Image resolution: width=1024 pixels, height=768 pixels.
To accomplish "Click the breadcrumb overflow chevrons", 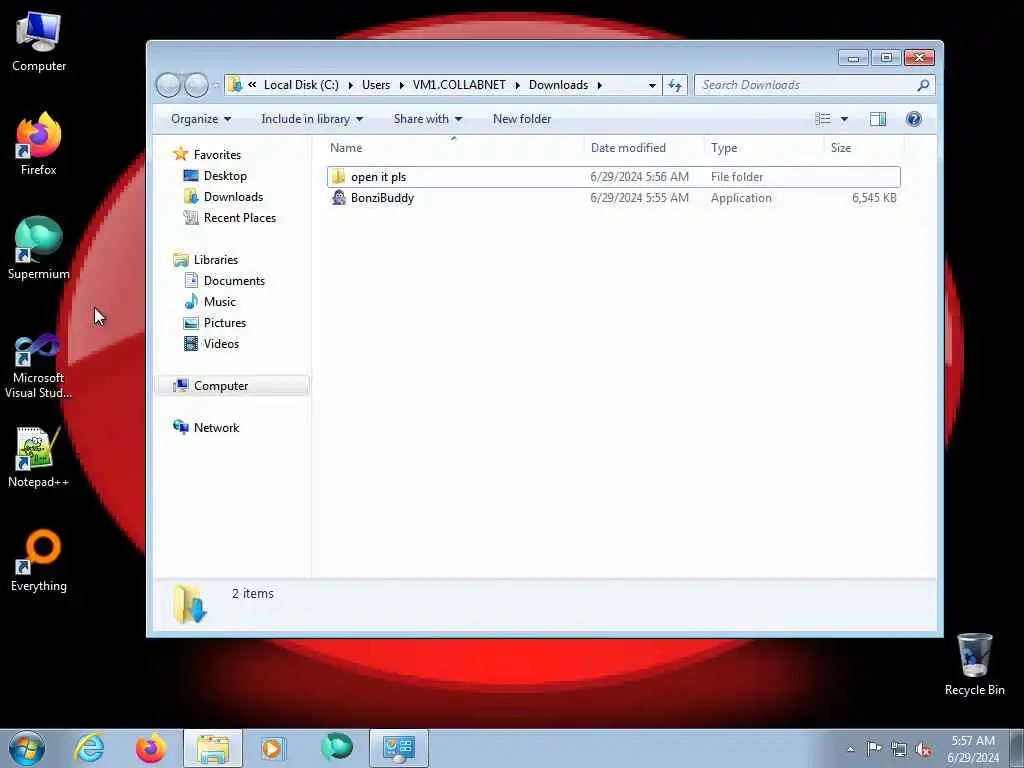I will 252,85.
